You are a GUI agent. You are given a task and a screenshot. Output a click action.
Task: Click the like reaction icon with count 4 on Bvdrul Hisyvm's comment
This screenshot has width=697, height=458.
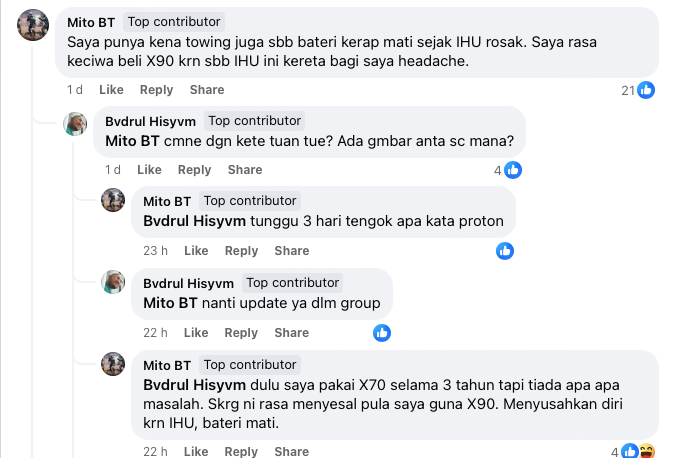point(508,170)
